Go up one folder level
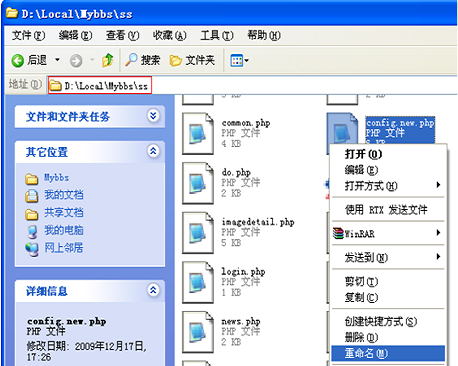 tap(107, 60)
